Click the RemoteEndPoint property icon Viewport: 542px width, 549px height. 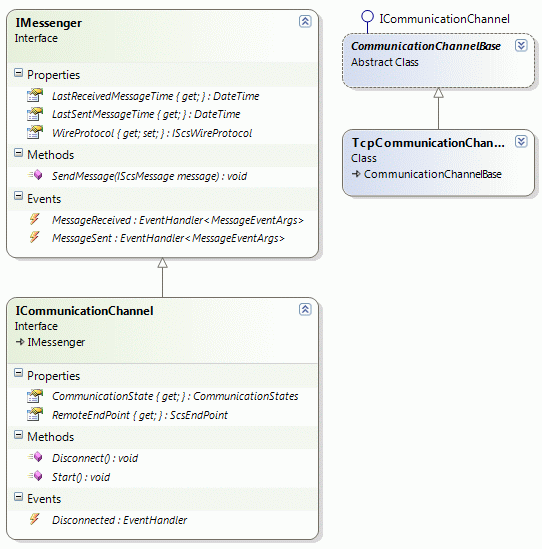point(35,414)
